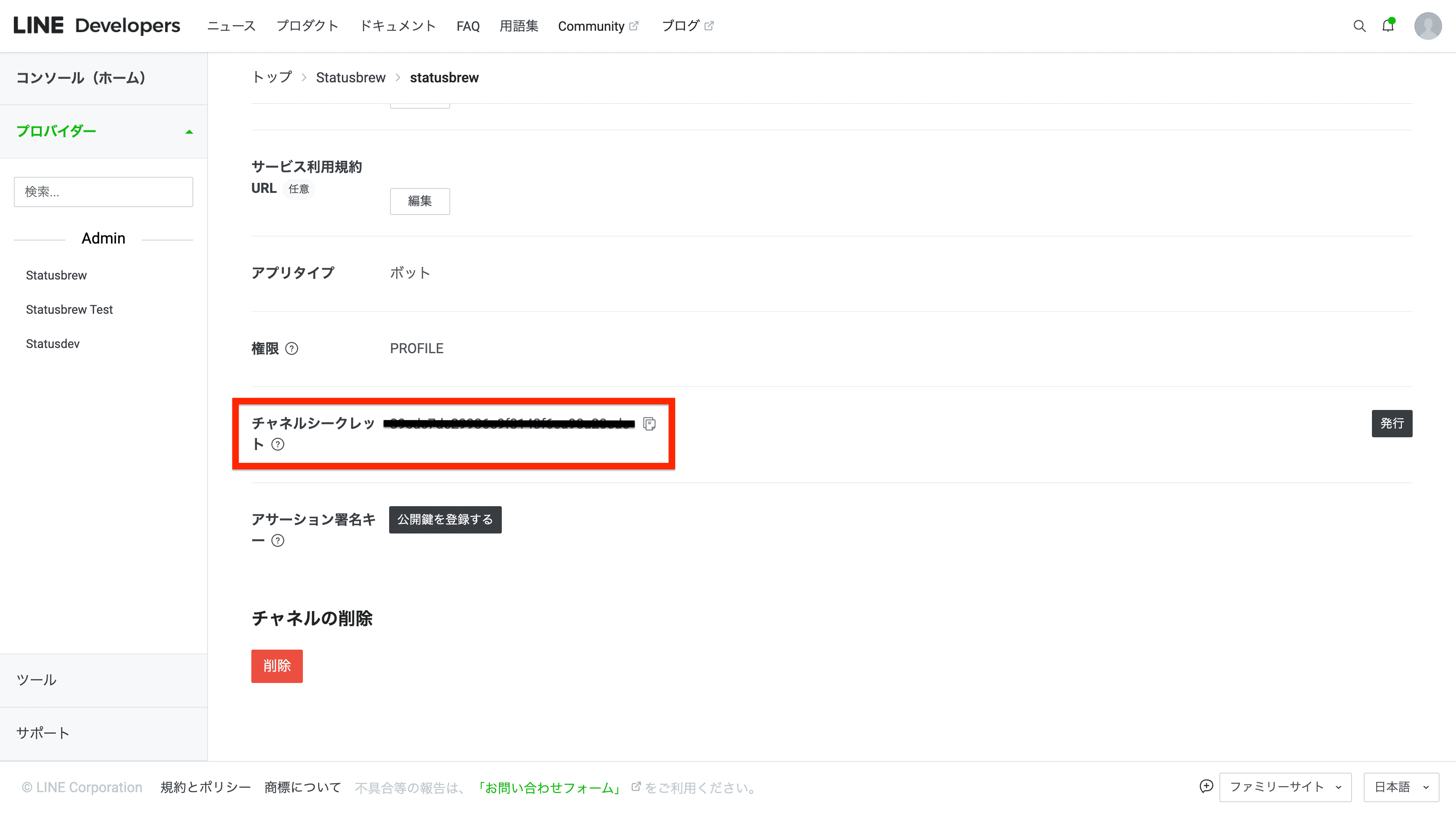Go to トップ breadcrumb

click(x=272, y=78)
